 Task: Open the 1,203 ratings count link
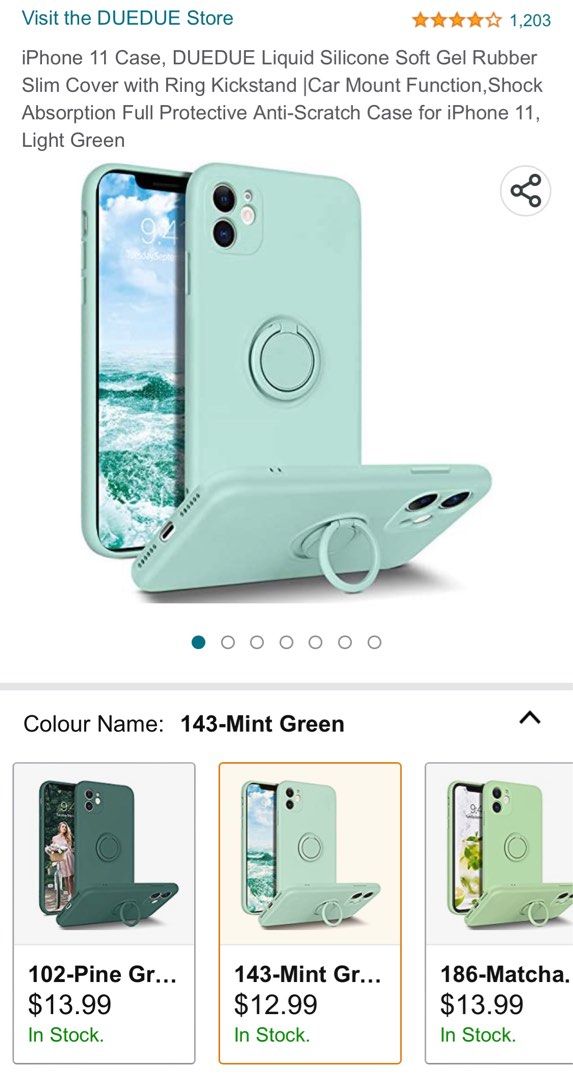pyautogui.click(x=530, y=20)
